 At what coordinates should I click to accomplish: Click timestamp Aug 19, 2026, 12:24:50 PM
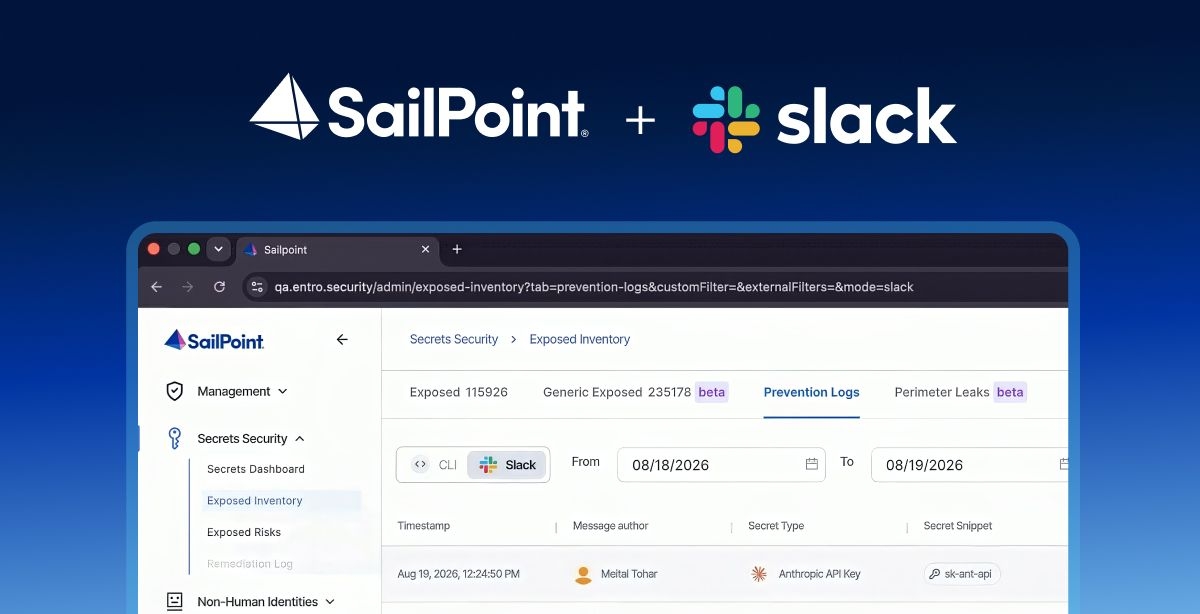click(x=458, y=574)
